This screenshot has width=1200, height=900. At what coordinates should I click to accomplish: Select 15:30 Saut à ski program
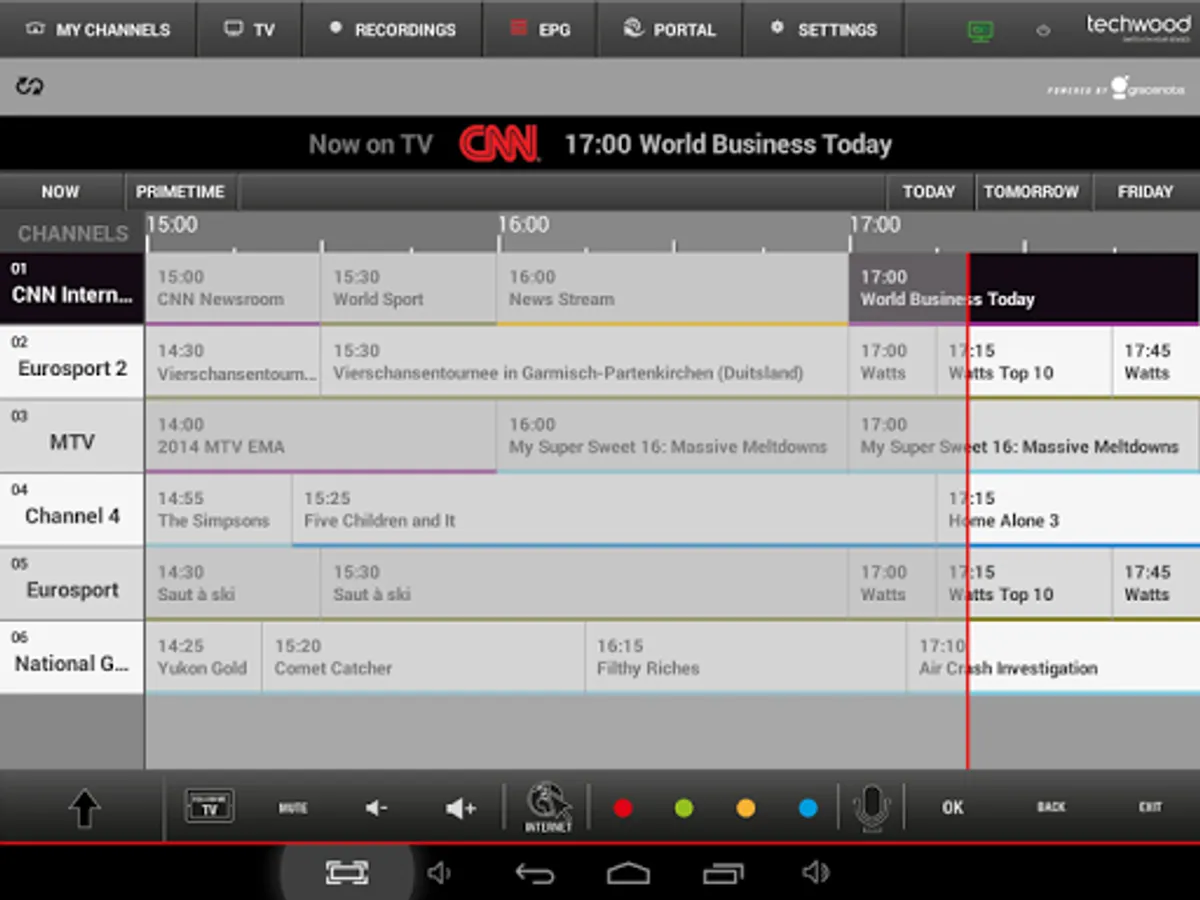point(585,584)
